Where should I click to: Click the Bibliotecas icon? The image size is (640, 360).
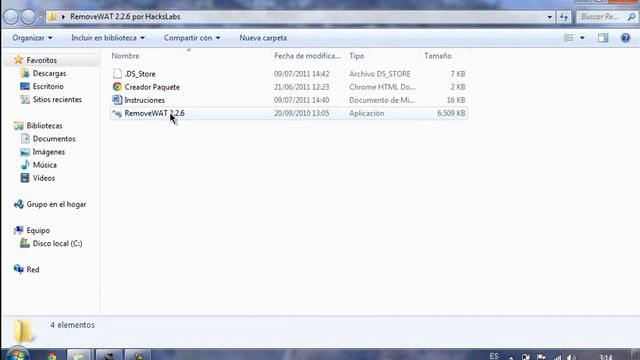[18, 125]
